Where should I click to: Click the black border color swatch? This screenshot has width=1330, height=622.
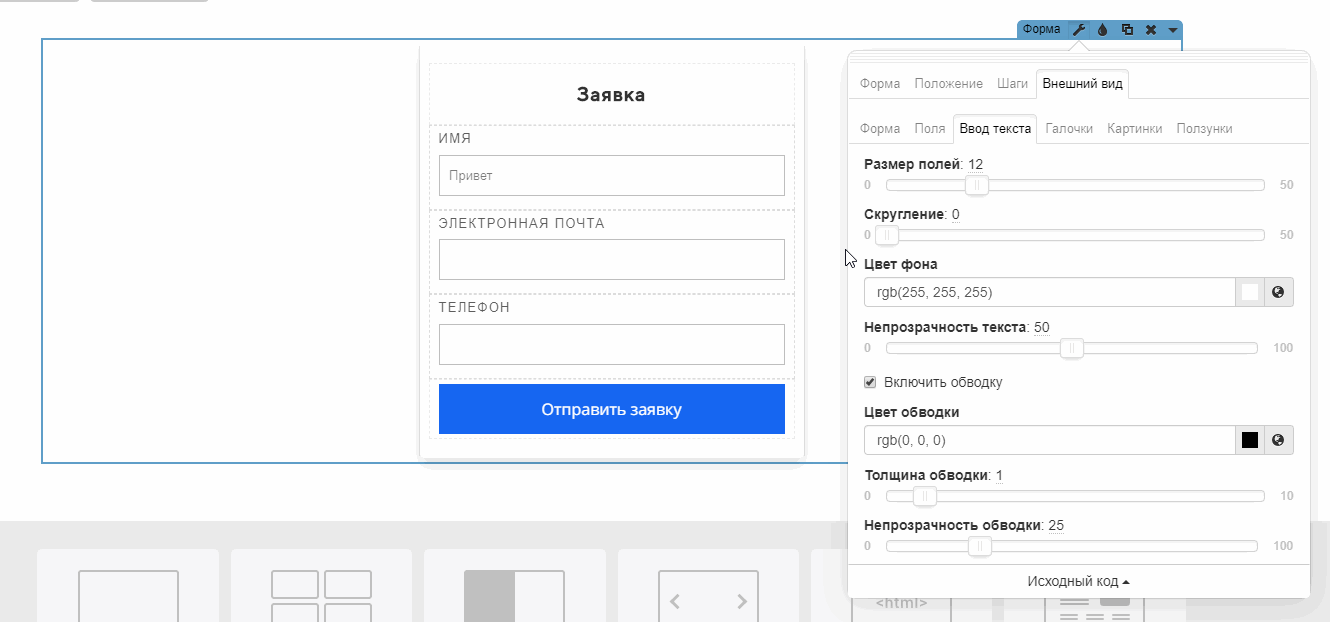pos(1249,440)
